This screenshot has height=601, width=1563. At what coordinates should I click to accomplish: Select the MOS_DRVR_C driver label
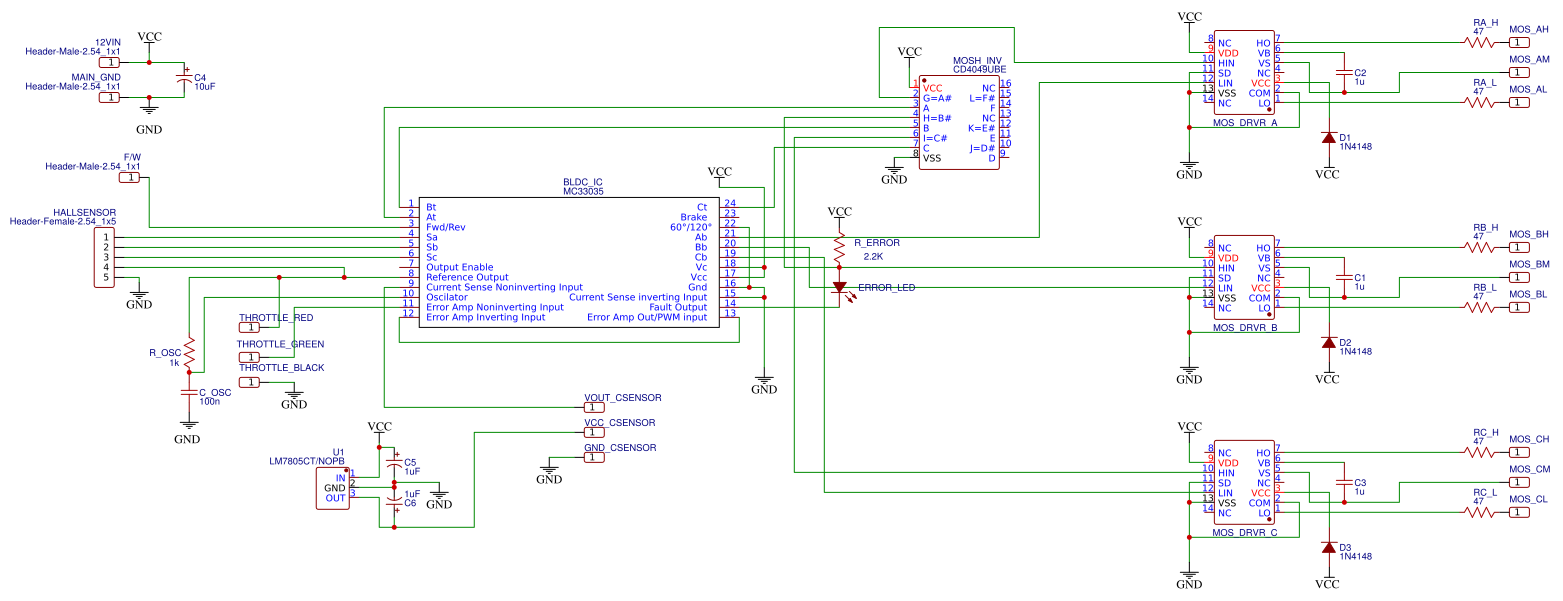1245,533
